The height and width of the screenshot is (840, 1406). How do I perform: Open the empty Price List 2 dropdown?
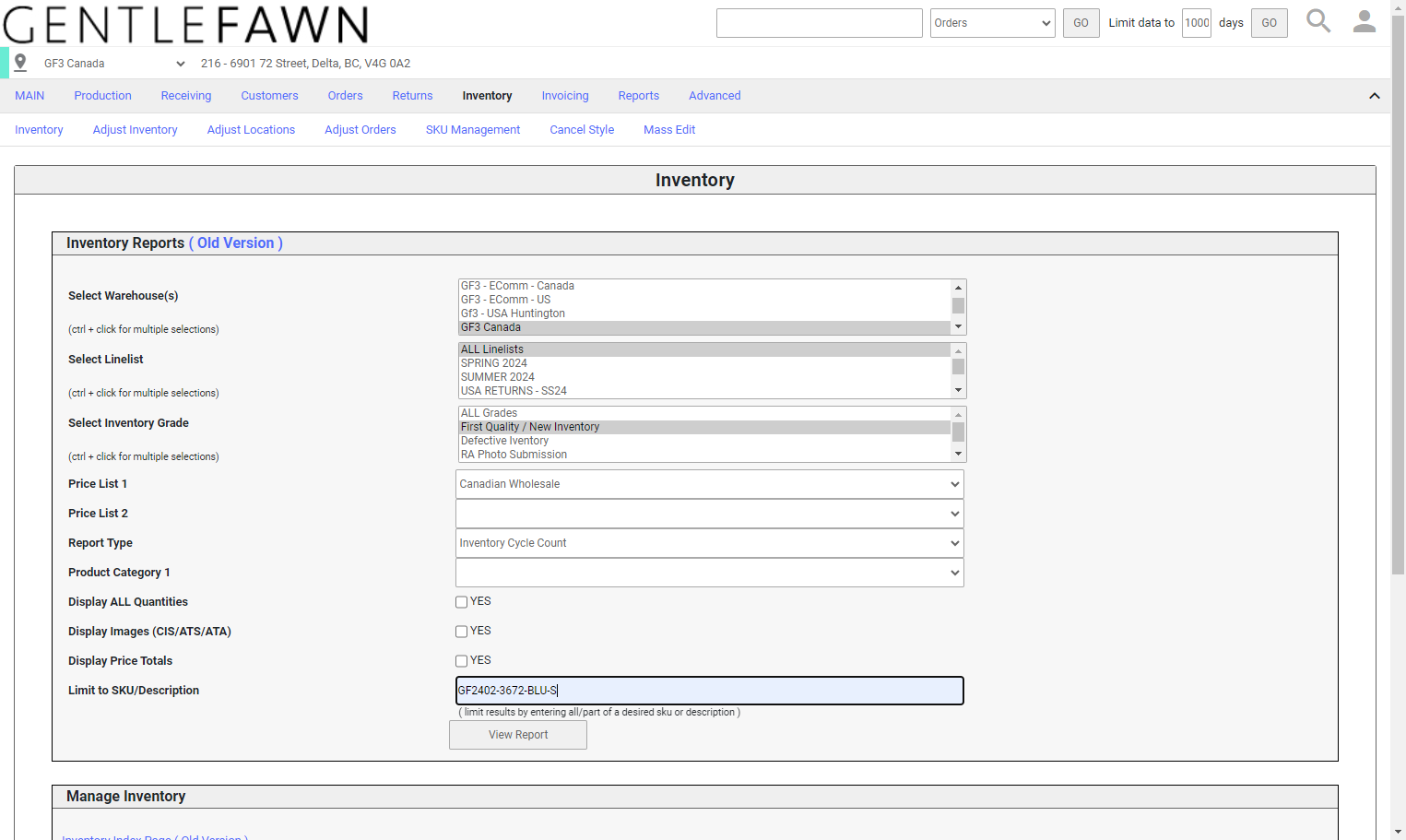pyautogui.click(x=710, y=514)
